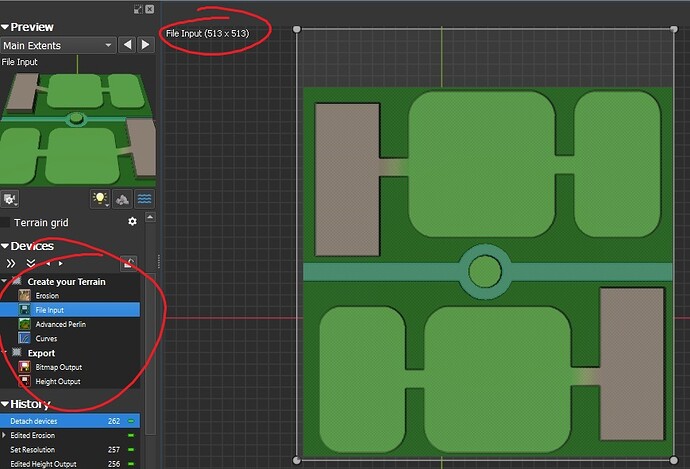The width and height of the screenshot is (690, 469).
Task: Click the 3D terrain preview thumbnail
Action: 78,124
